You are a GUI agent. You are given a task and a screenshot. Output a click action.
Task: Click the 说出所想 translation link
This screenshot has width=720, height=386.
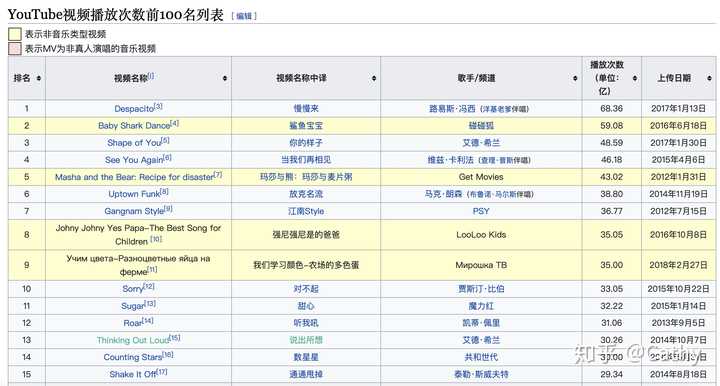coord(306,340)
